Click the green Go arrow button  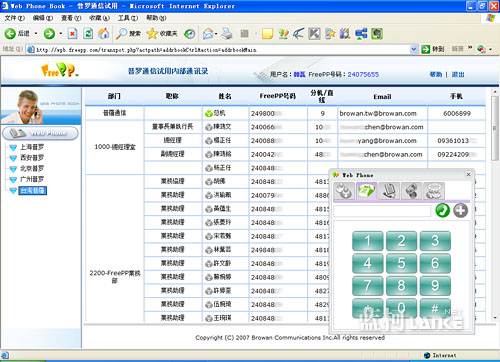tap(426, 49)
